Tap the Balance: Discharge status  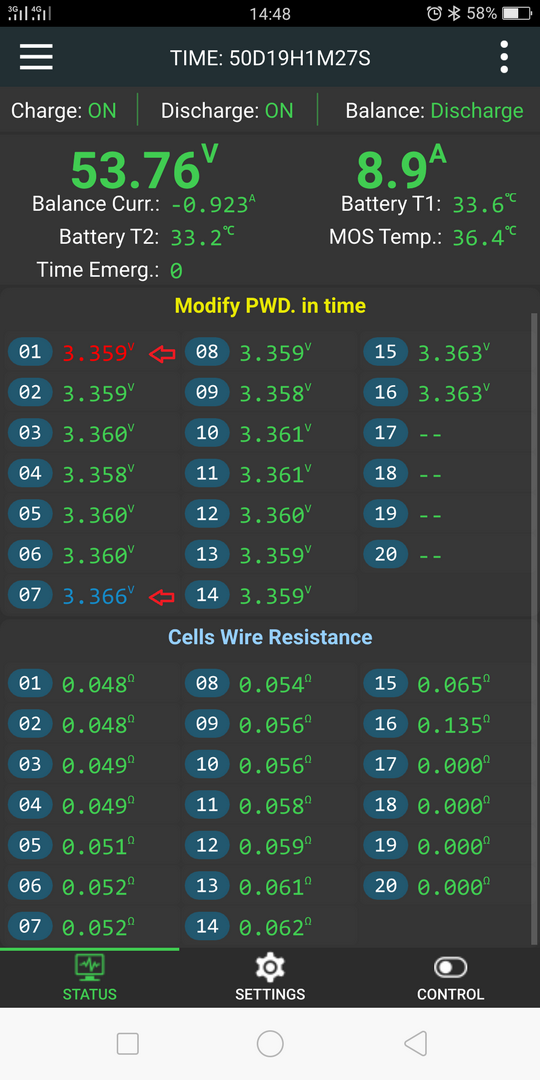click(434, 110)
